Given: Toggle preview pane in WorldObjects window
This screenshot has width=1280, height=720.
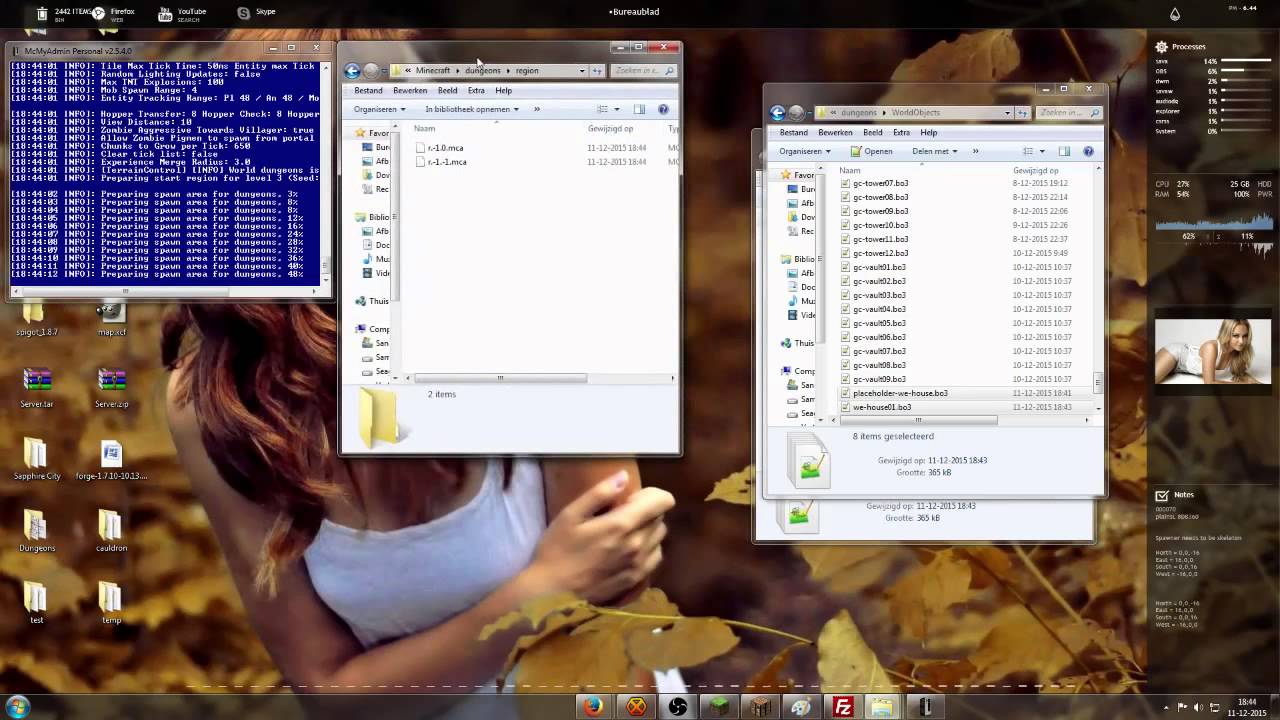Looking at the screenshot, I should [x=1064, y=151].
